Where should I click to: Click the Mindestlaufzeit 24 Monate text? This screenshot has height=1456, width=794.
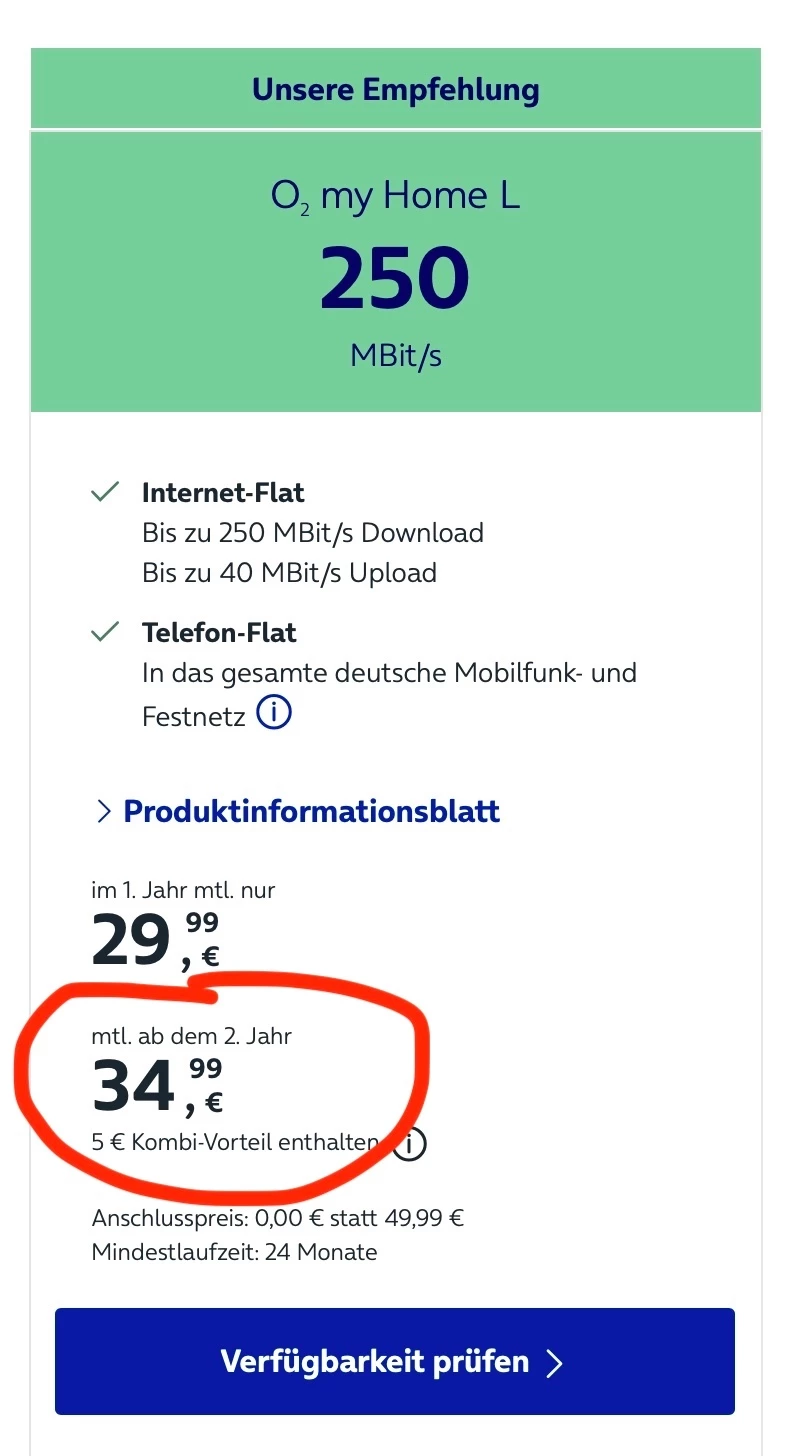234,1252
